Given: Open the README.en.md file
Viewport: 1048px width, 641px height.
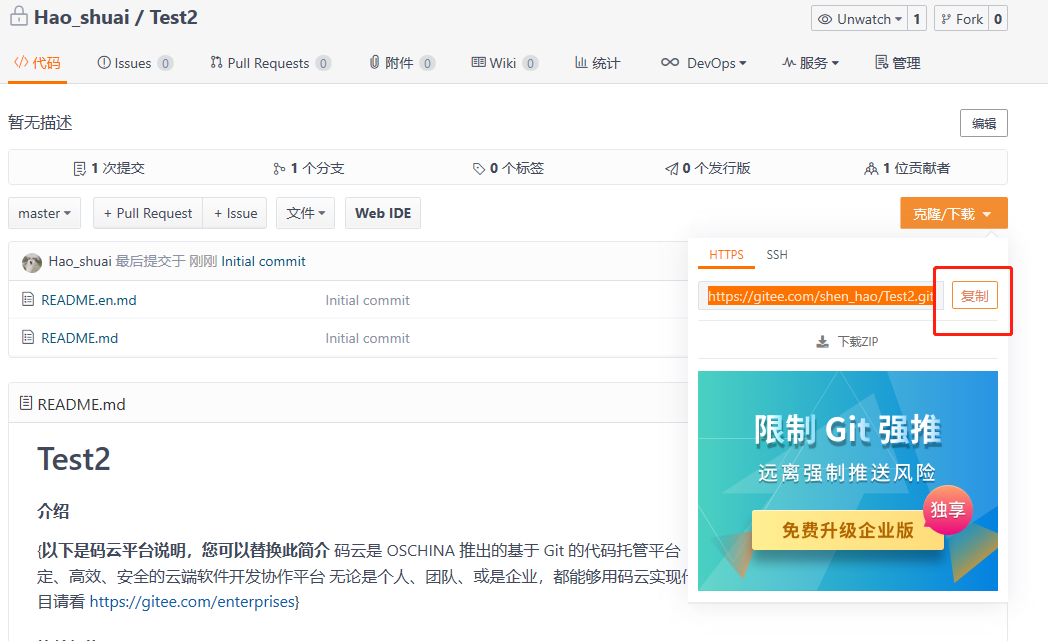Looking at the screenshot, I should [89, 300].
